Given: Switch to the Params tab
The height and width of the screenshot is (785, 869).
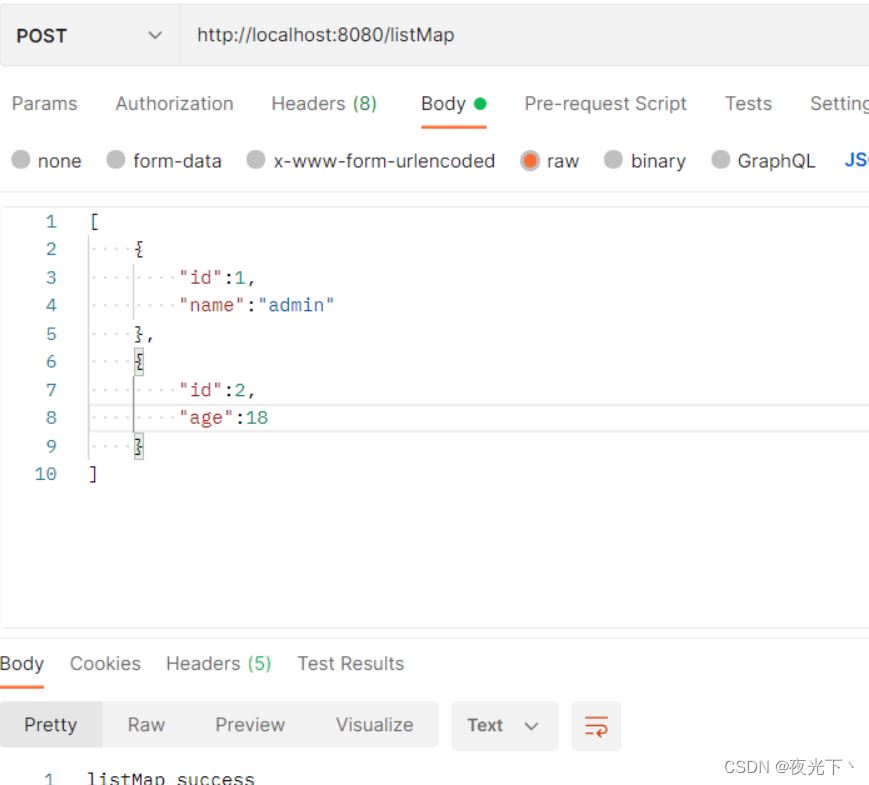Looking at the screenshot, I should (x=44, y=104).
